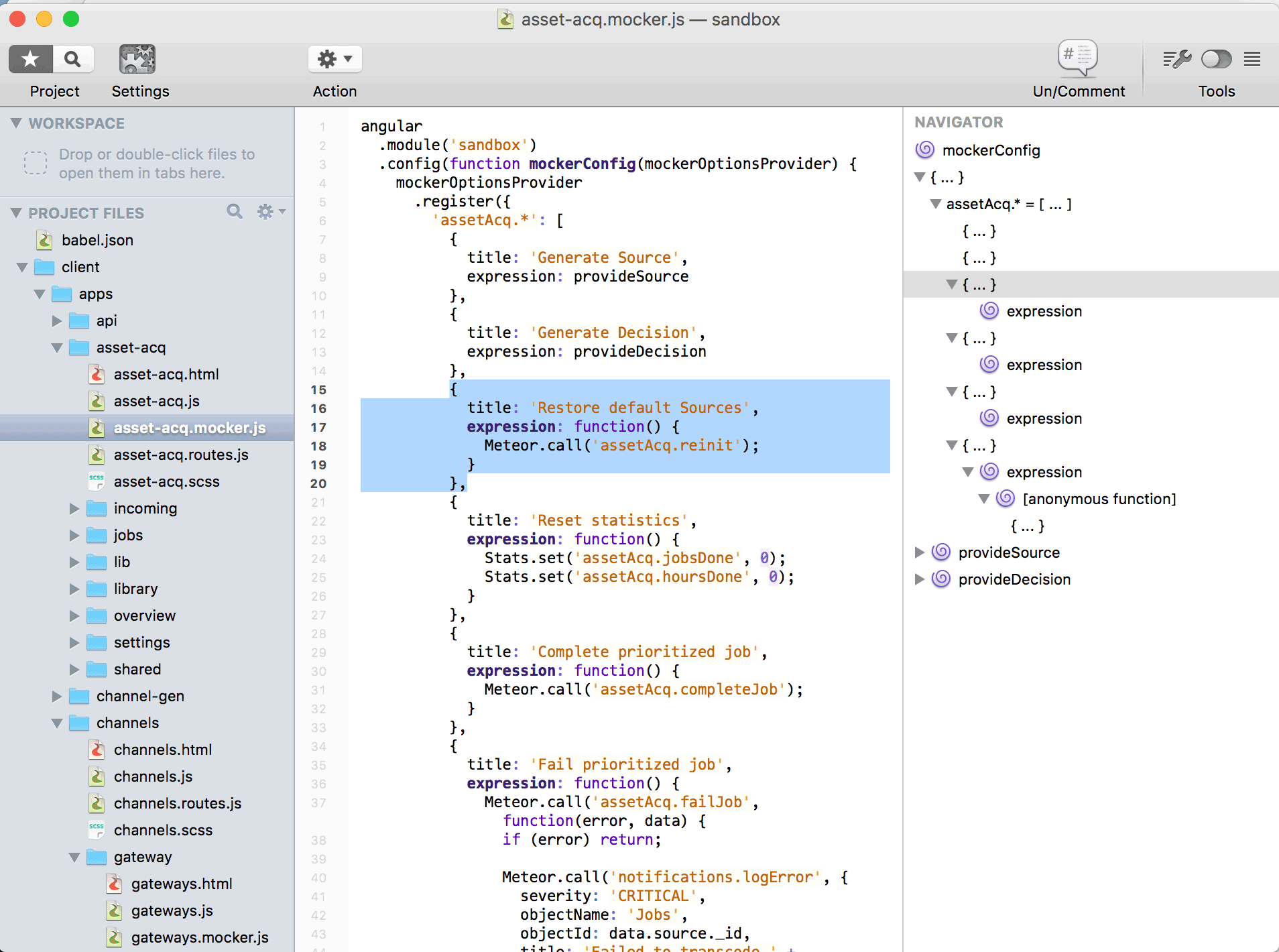The width and height of the screenshot is (1279, 952).
Task: Collapse the apps folder
Action: (x=40, y=294)
